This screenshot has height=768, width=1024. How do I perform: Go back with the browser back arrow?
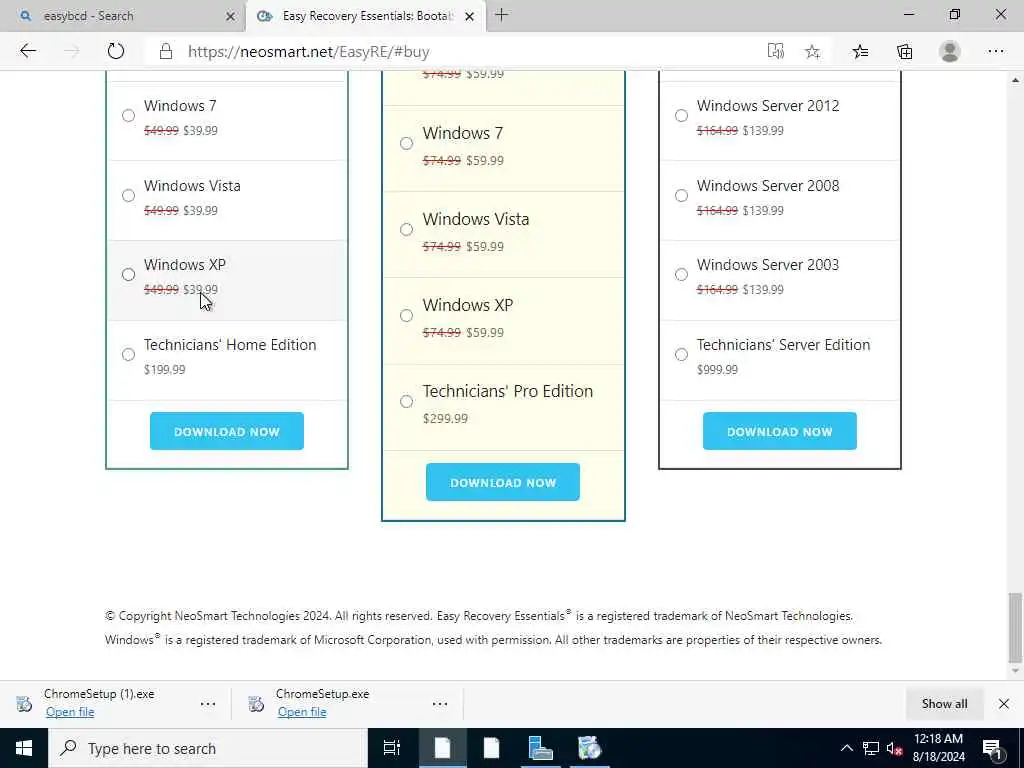(28, 51)
